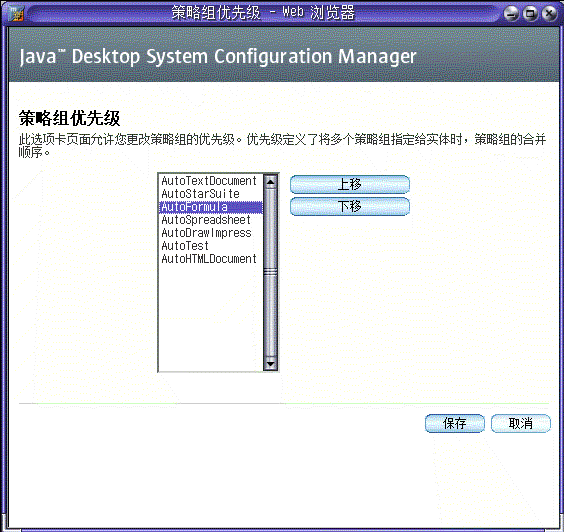This screenshot has height=532, width=564.
Task: Click the list scrollbar down arrow
Action: [x=270, y=364]
